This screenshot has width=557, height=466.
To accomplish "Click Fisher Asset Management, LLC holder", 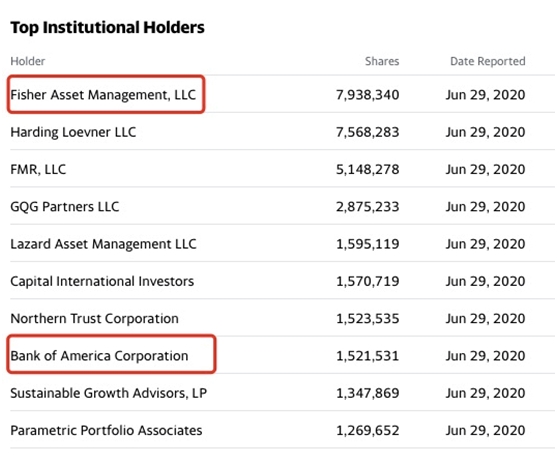I will 103,95.
